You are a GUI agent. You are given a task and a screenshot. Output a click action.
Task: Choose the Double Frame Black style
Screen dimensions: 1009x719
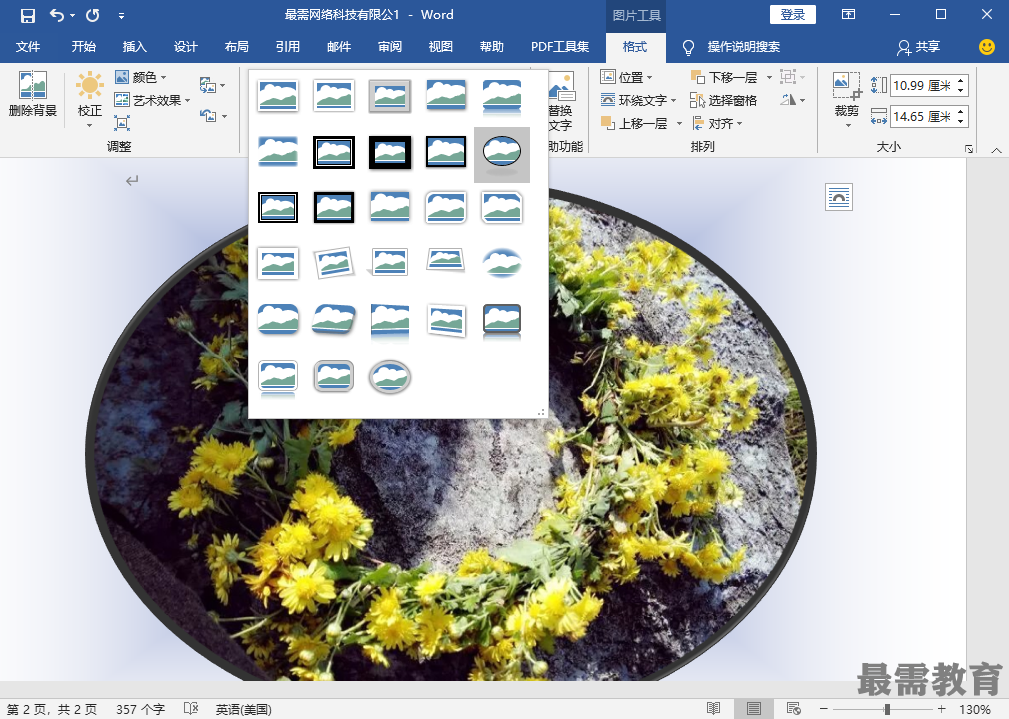coord(334,152)
